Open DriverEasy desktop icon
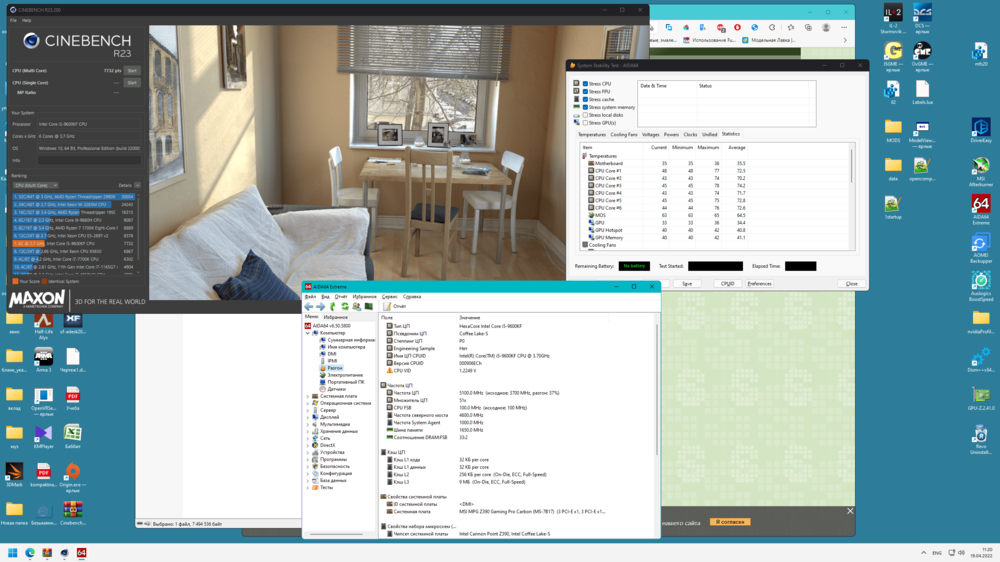This screenshot has height=562, width=1000. pos(981,130)
